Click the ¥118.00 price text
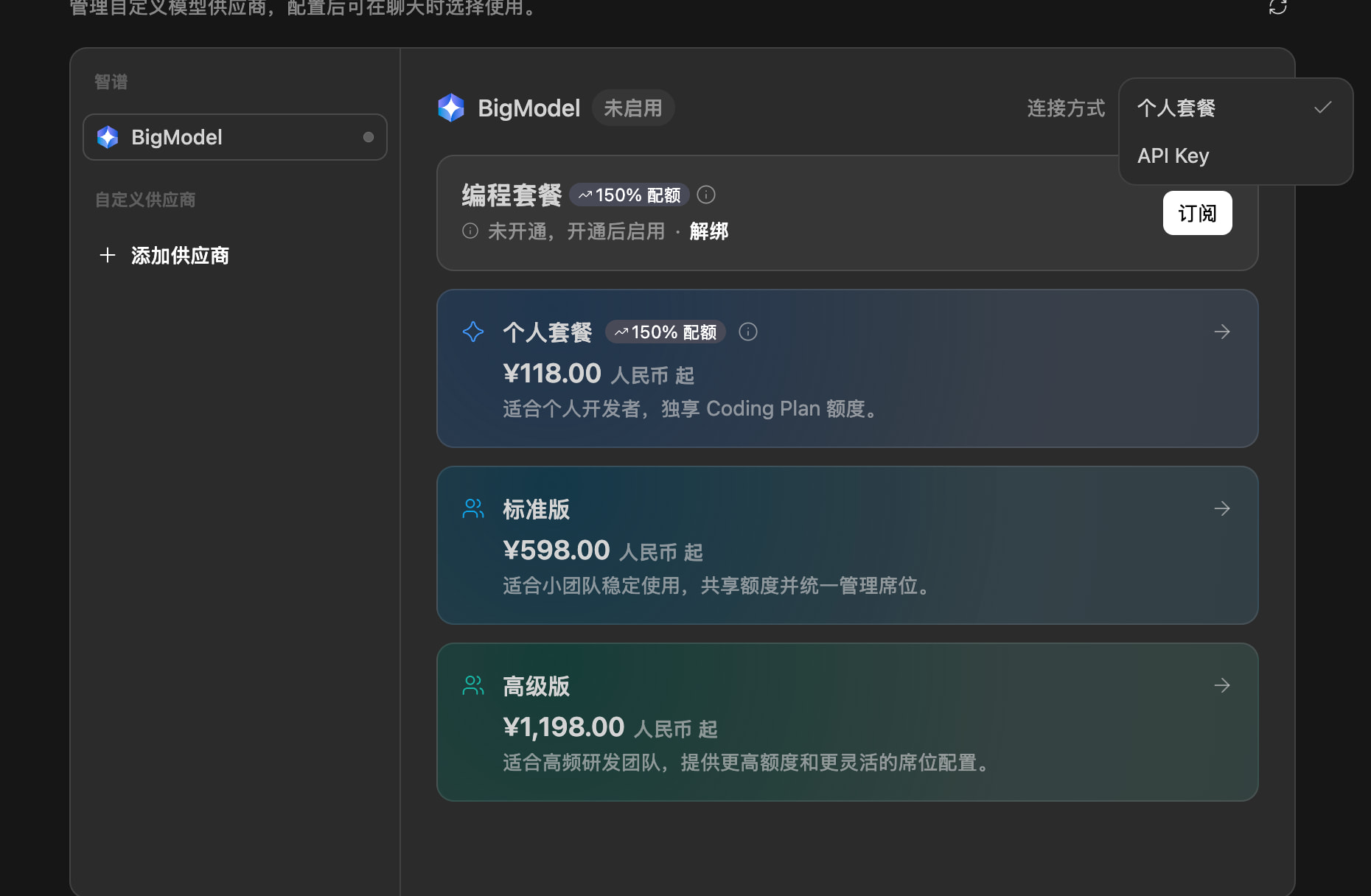This screenshot has width=1371, height=896. pos(552,374)
